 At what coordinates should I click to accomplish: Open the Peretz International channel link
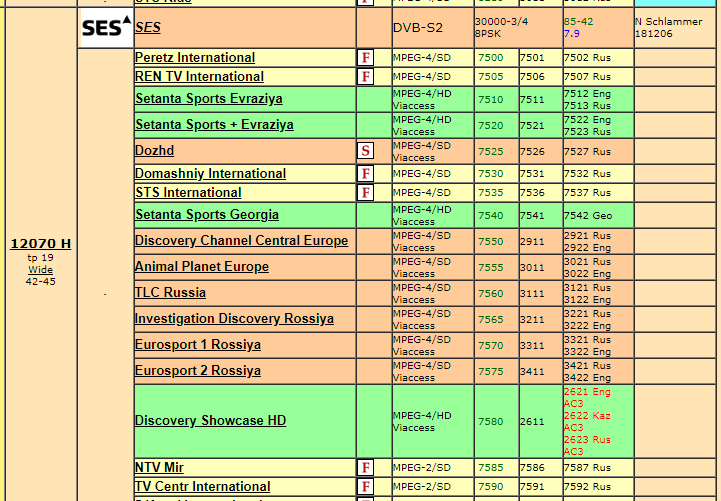pyautogui.click(x=195, y=57)
